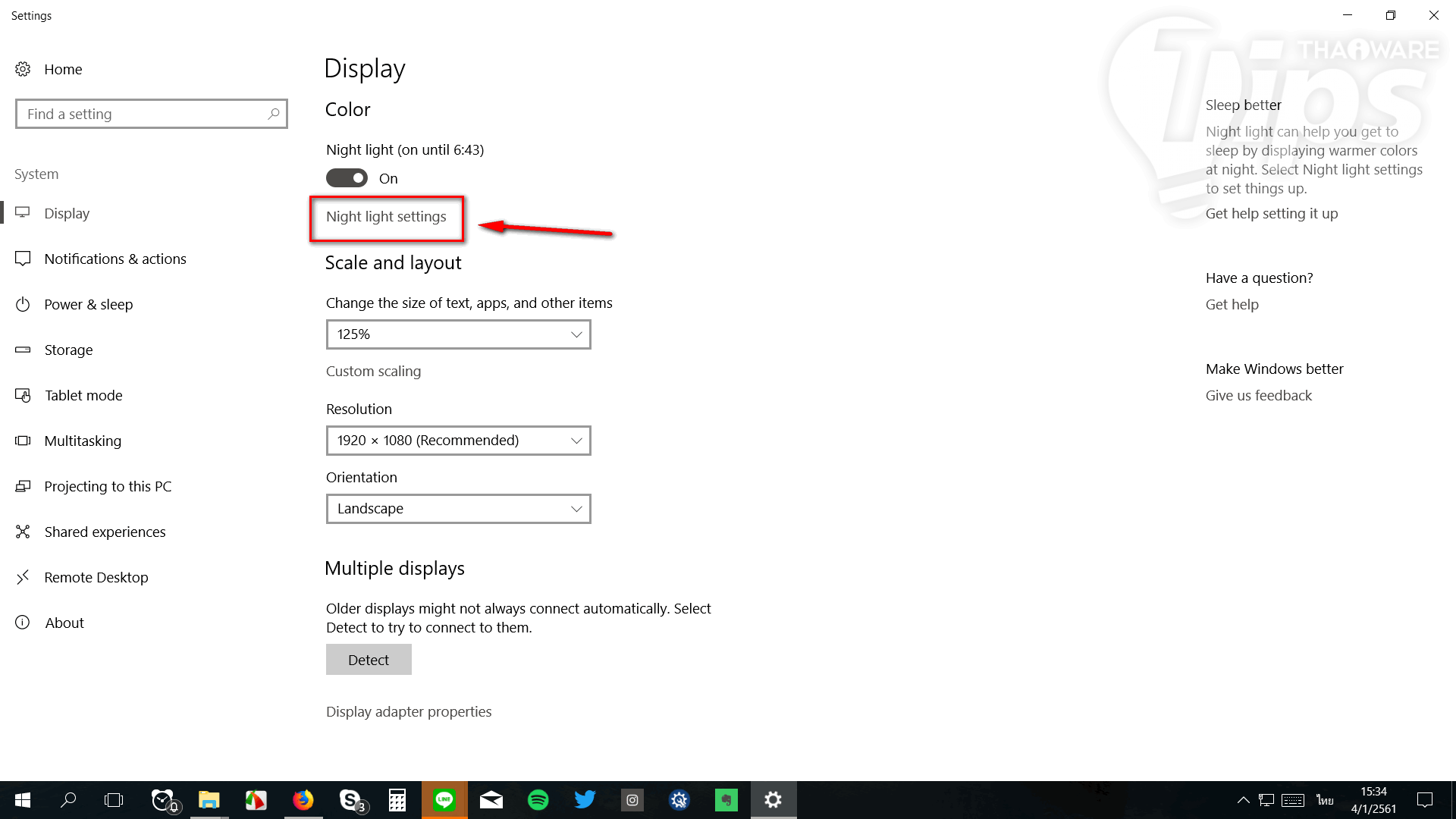The image size is (1456, 819).
Task: Open the LINE app in taskbar
Action: point(444,799)
